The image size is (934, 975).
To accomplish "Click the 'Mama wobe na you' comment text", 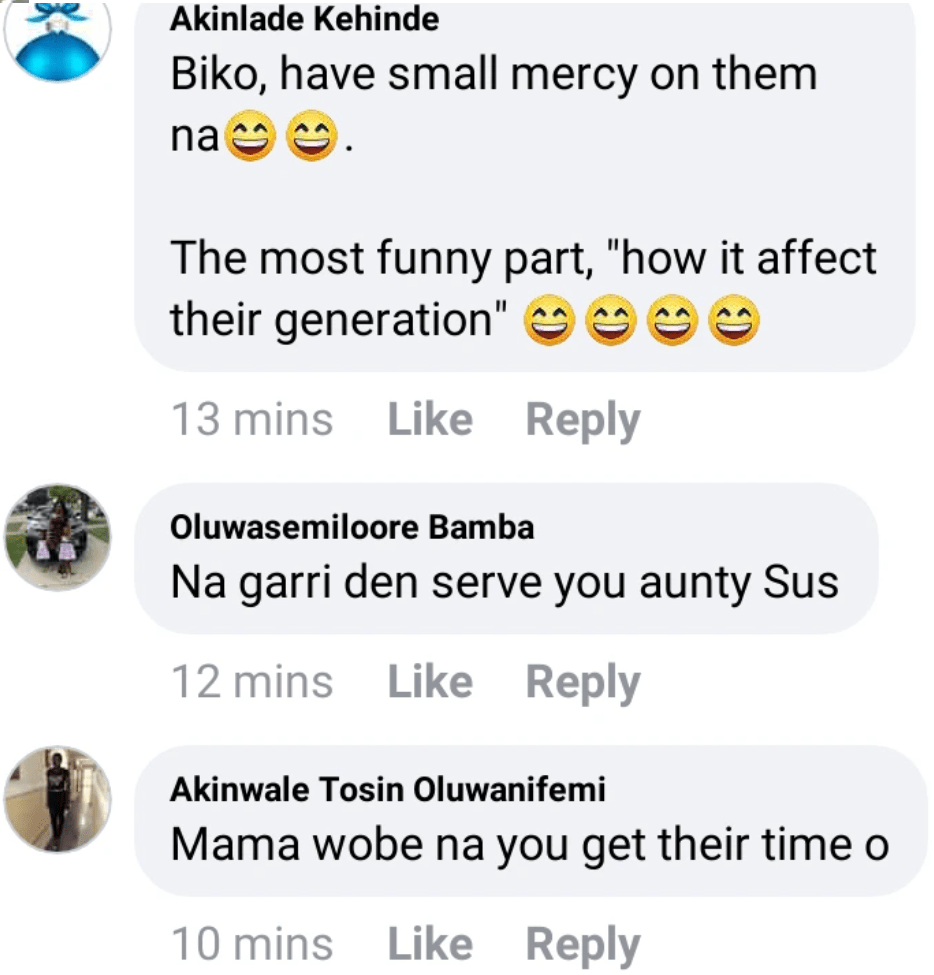I will pos(530,845).
